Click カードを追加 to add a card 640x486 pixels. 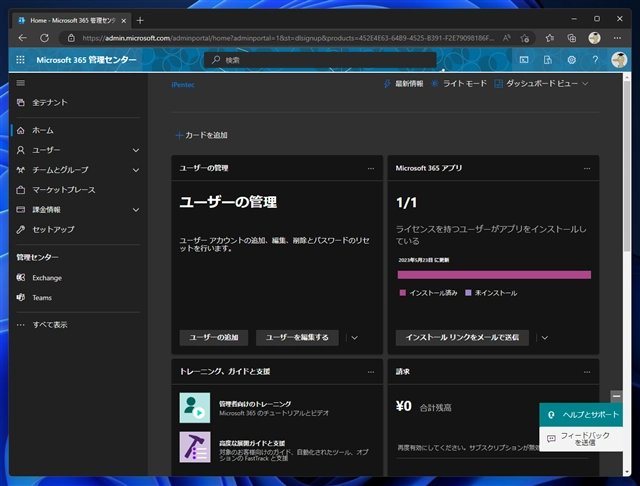point(201,135)
